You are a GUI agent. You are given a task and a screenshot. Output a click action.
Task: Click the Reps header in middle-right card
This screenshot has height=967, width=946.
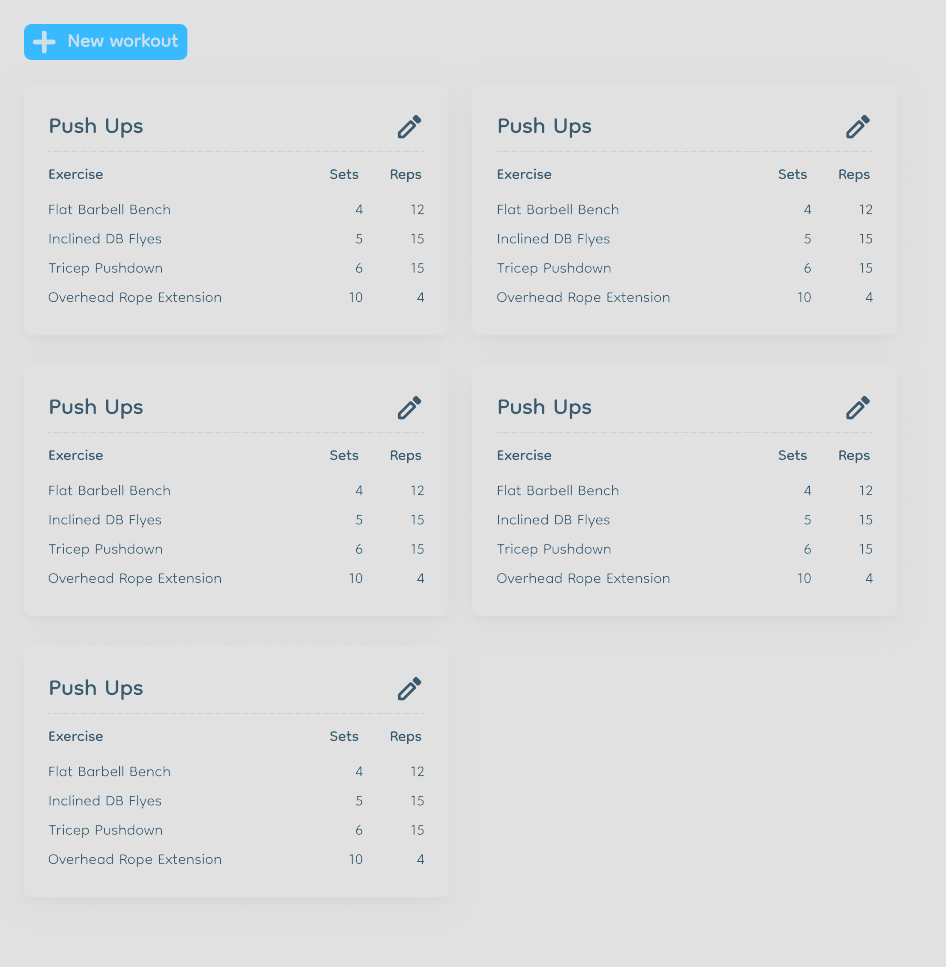pyautogui.click(x=853, y=456)
